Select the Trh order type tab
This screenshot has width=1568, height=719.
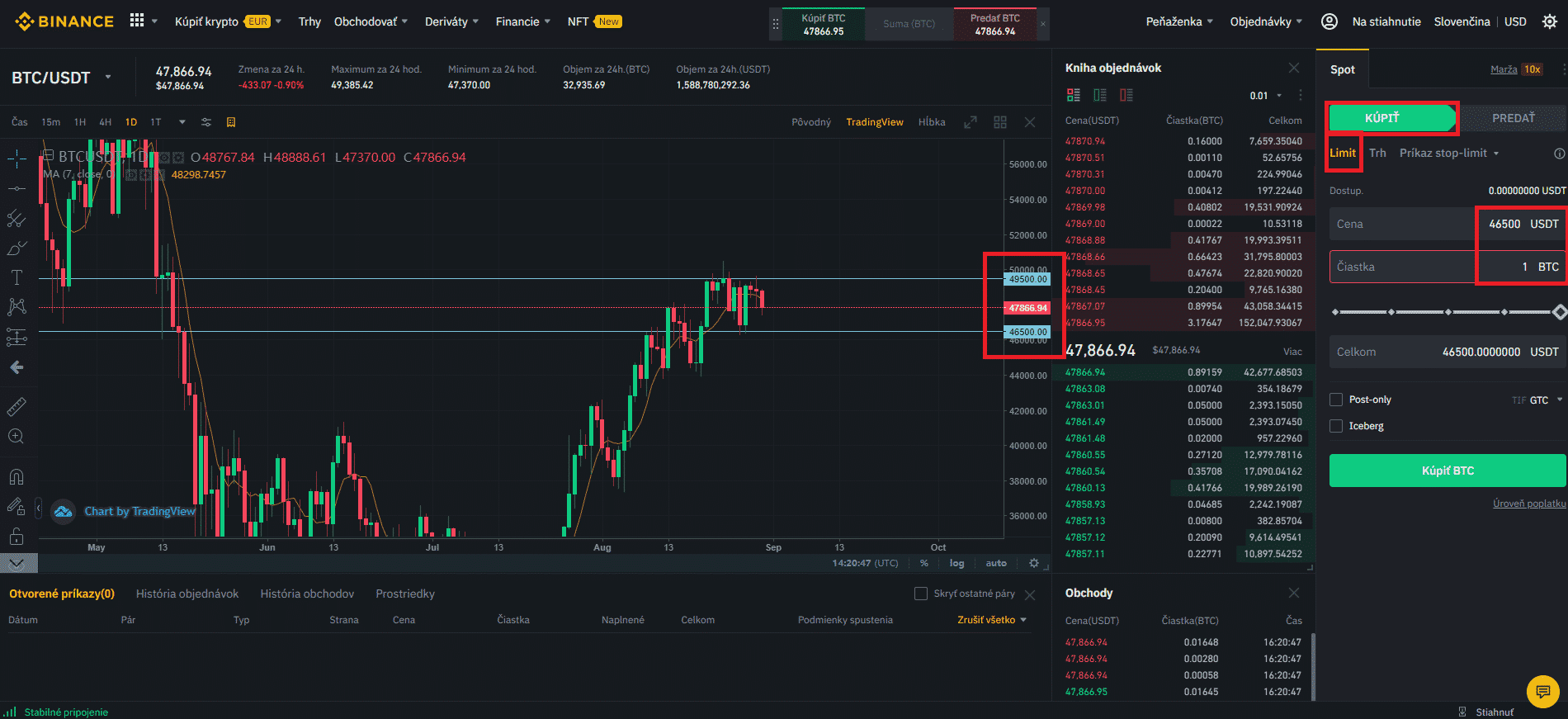tap(1377, 153)
